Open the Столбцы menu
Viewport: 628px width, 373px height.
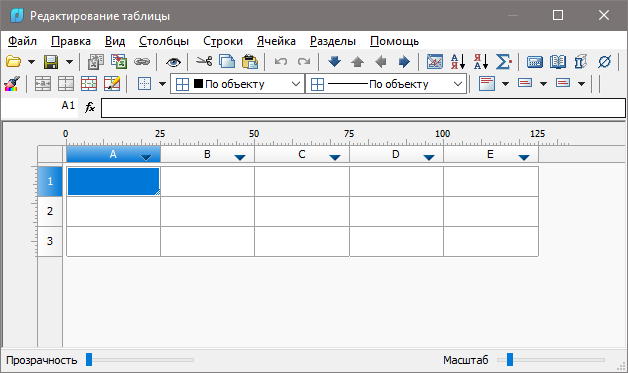click(164, 41)
